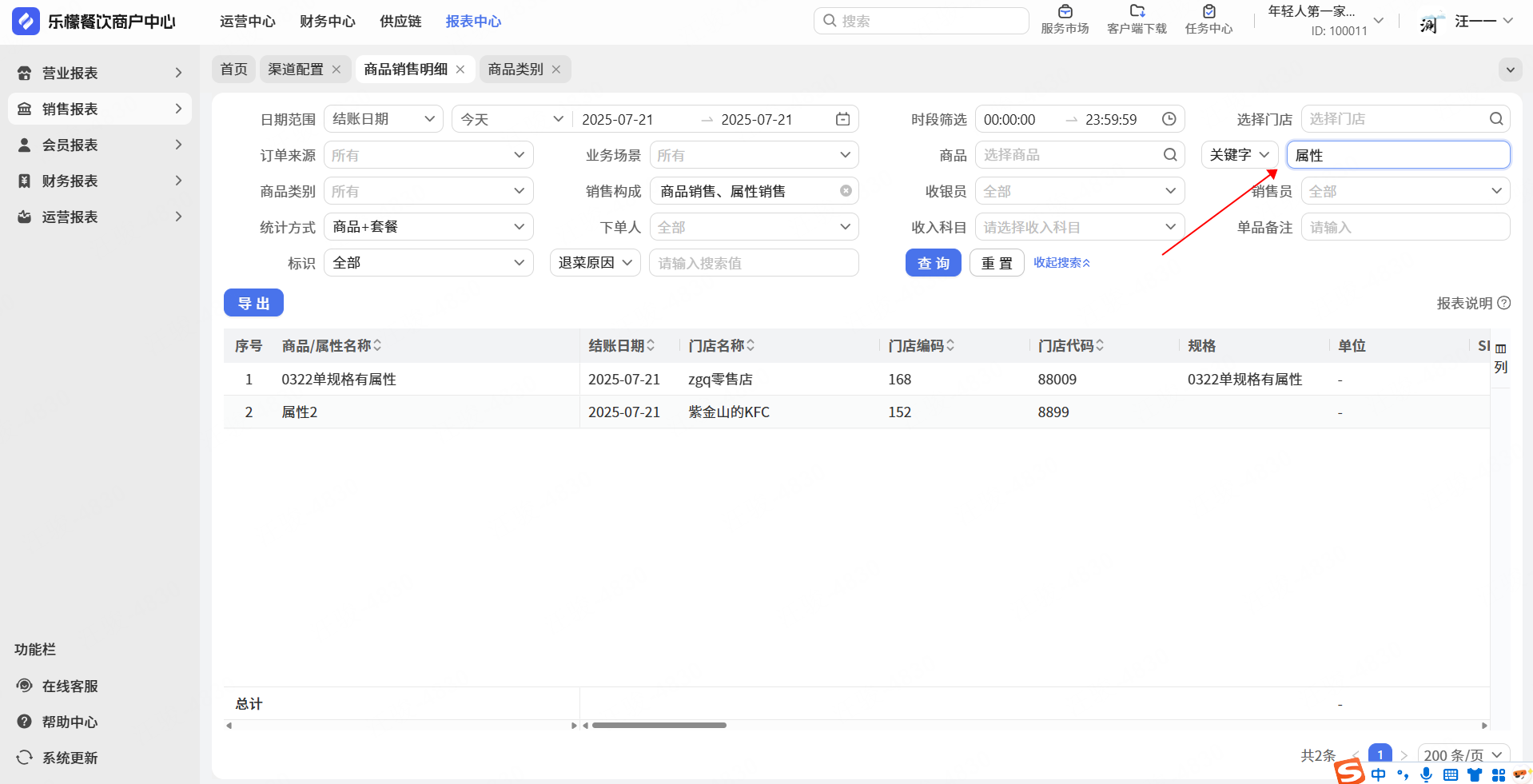
Task: Switch to the 首页 tab
Action: (234, 70)
